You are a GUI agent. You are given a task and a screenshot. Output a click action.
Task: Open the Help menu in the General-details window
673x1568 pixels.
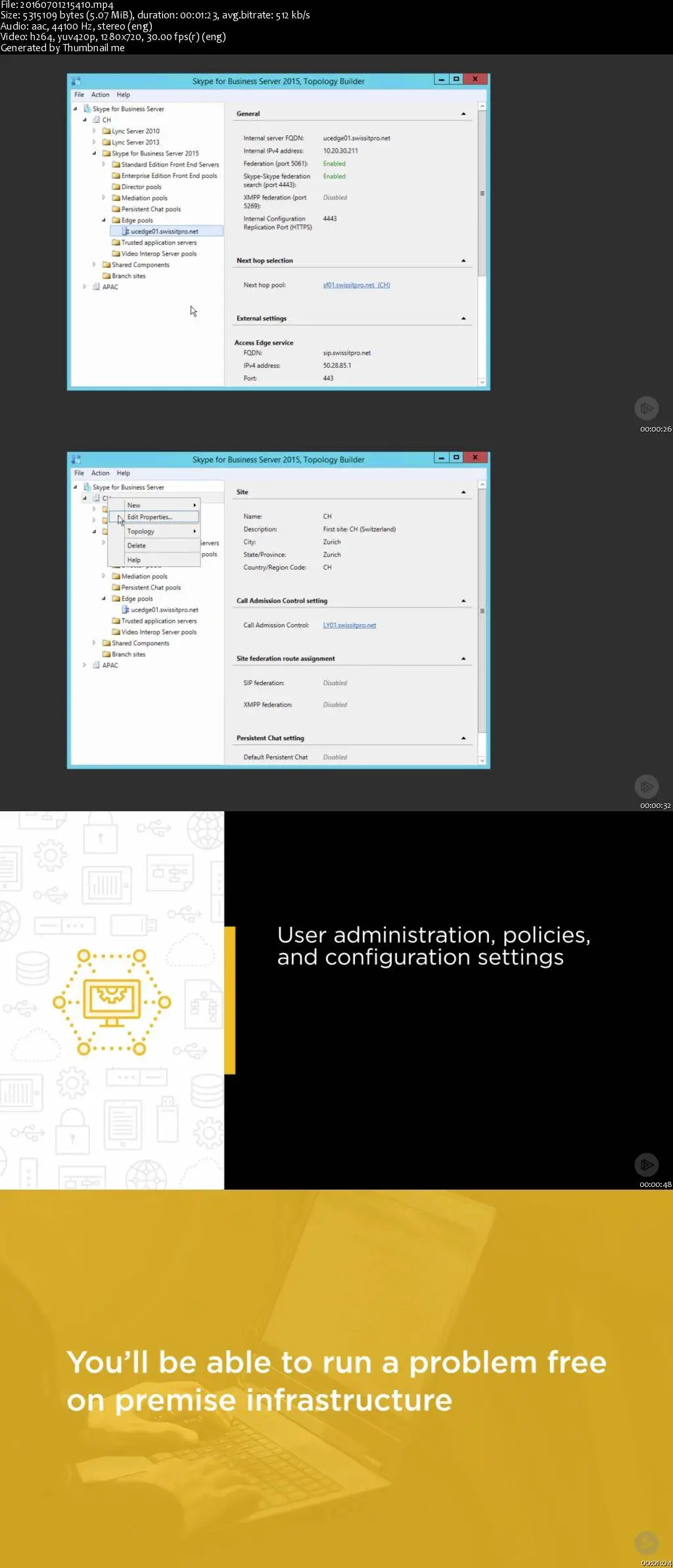tap(124, 95)
